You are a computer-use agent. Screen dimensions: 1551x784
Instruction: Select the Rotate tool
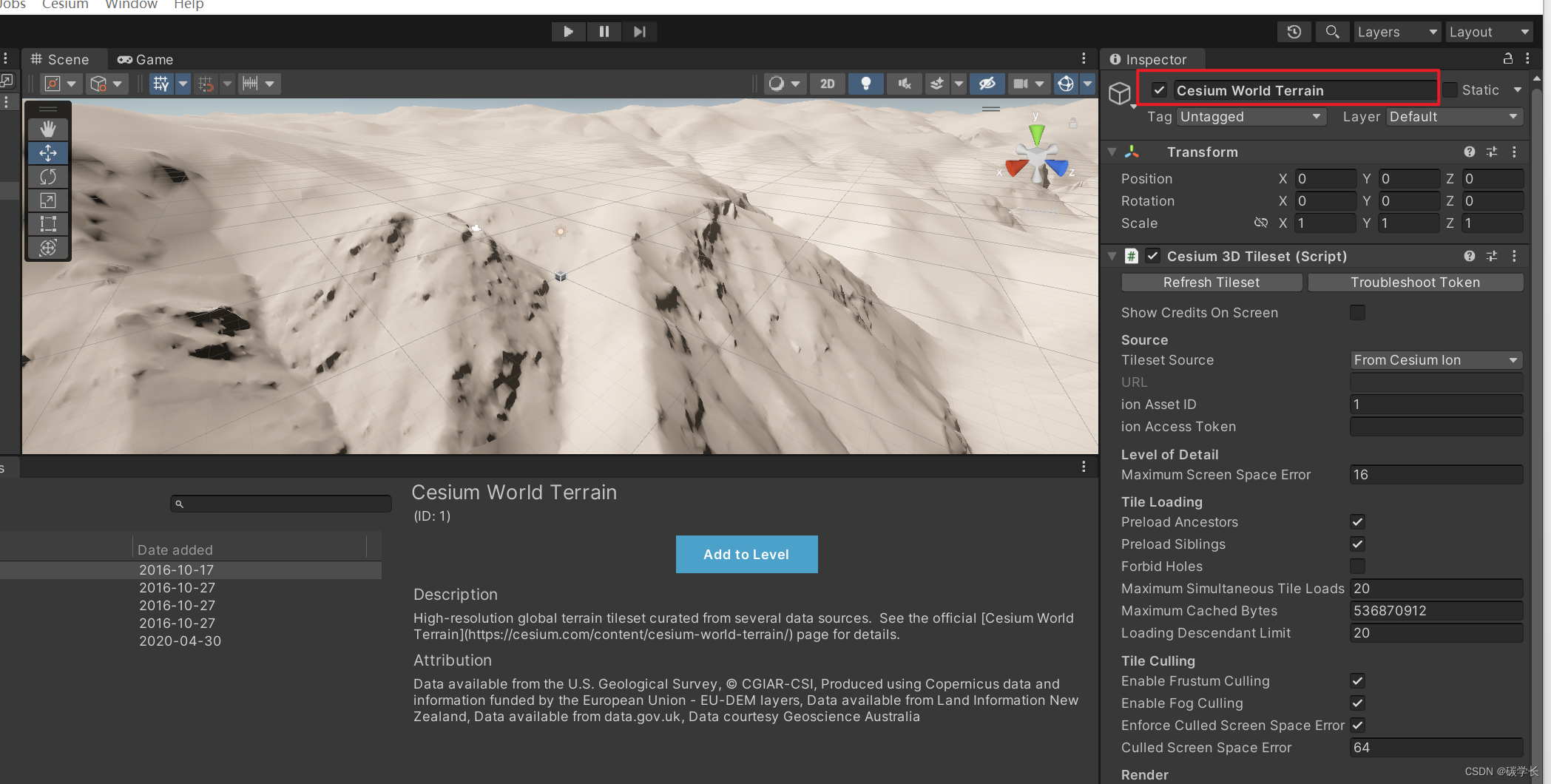coord(48,177)
